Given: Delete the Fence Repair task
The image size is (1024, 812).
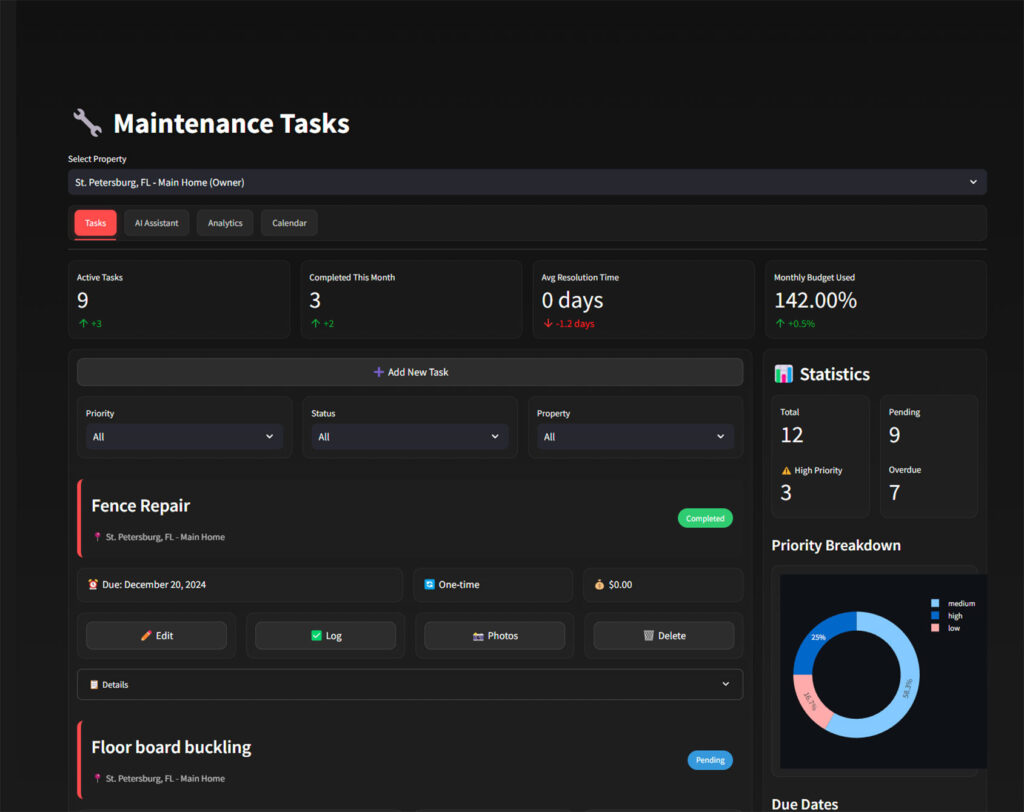Looking at the screenshot, I should click(x=663, y=636).
